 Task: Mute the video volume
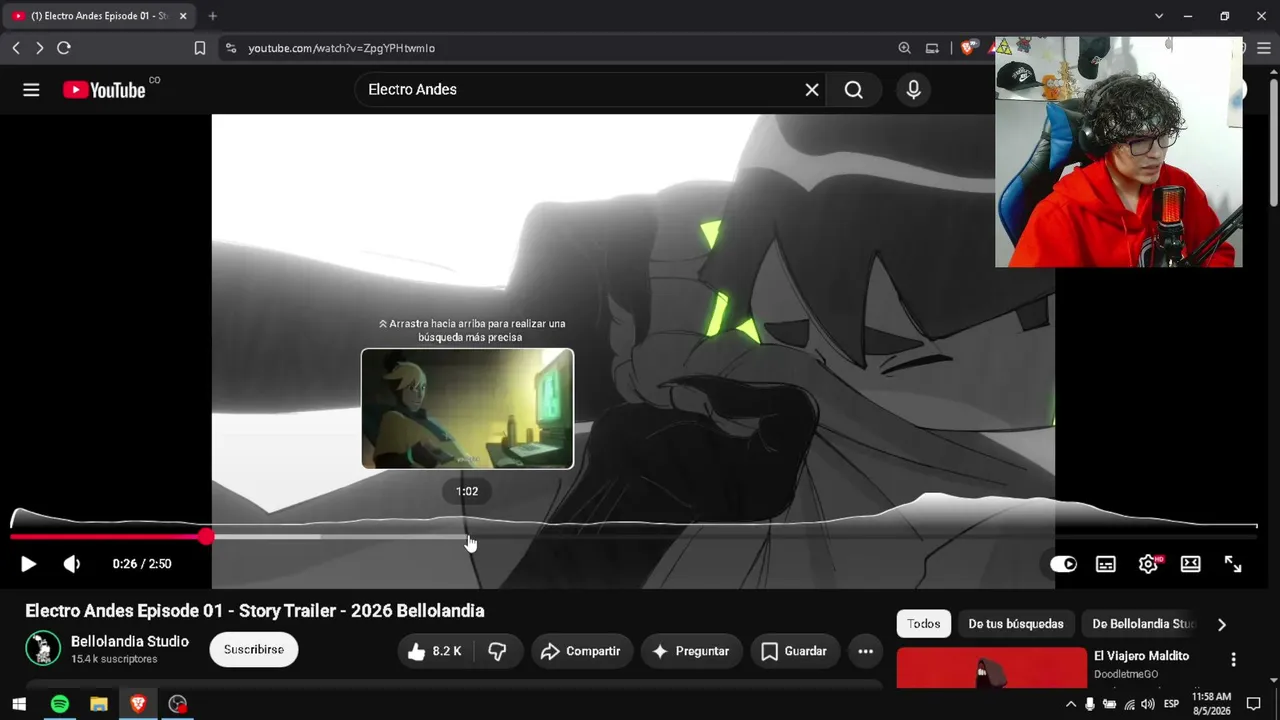point(72,564)
